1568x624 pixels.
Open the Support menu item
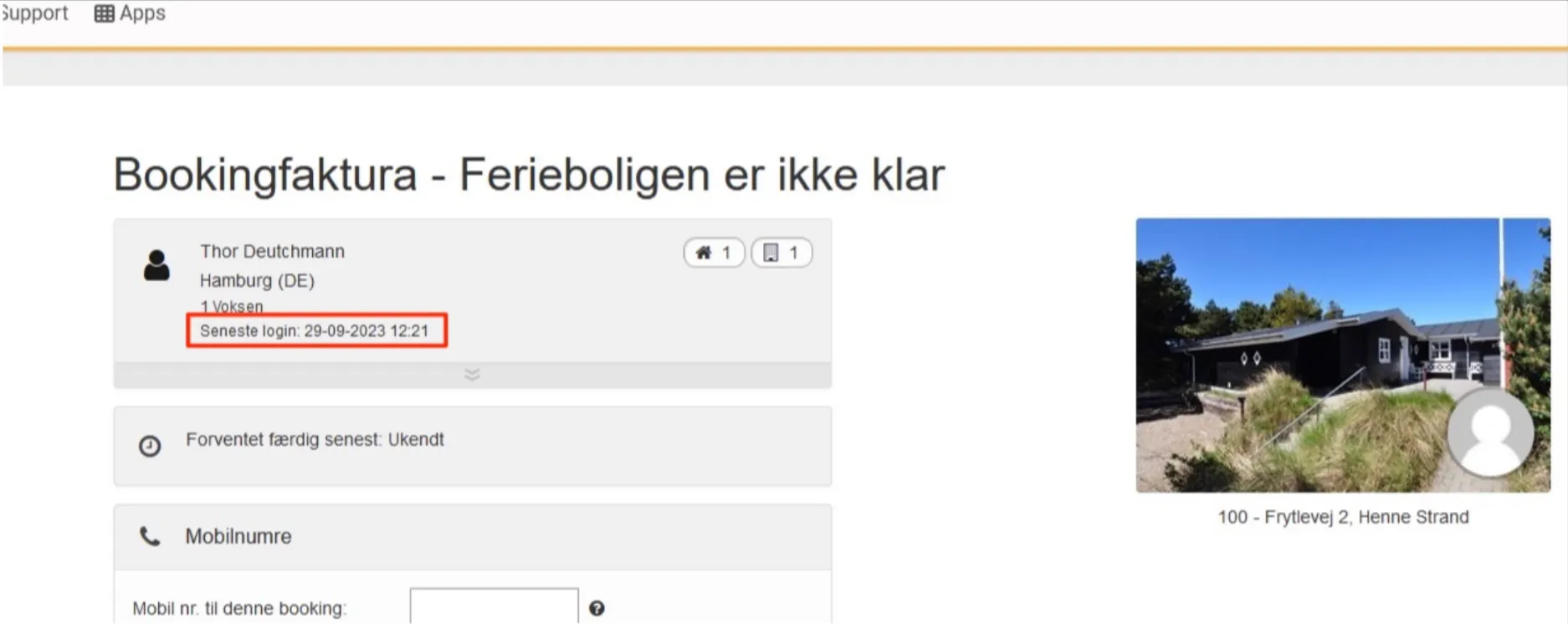point(34,13)
